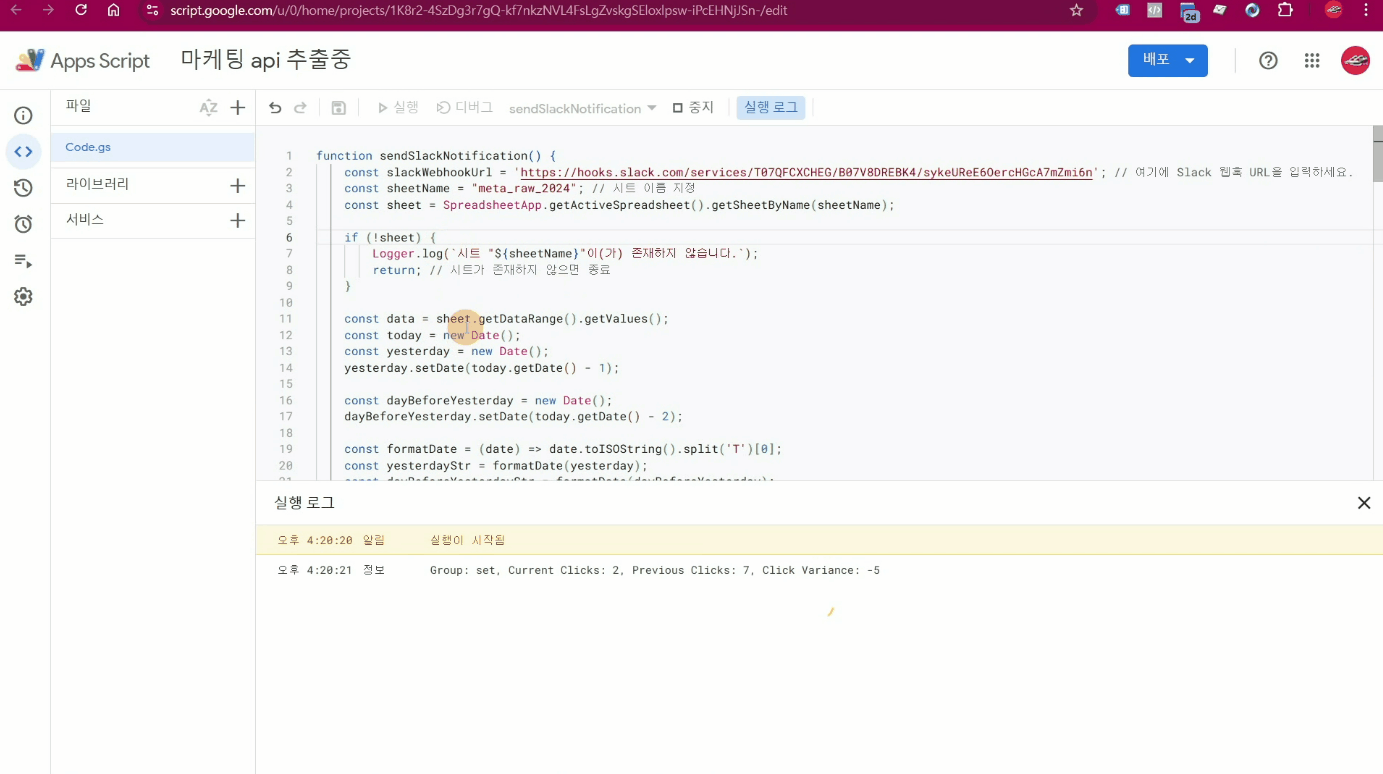Screen dimensions: 1383x774
Task: Select the Code.gs file
Action: click(88, 147)
